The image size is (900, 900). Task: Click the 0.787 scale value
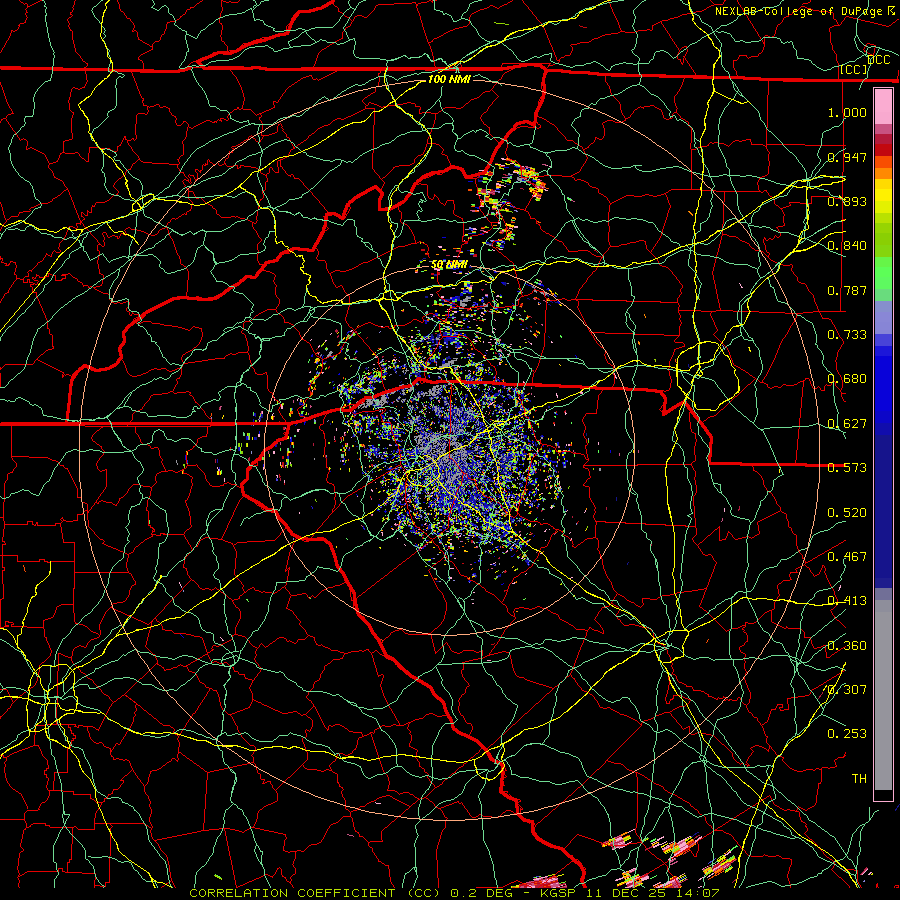[x=847, y=290]
